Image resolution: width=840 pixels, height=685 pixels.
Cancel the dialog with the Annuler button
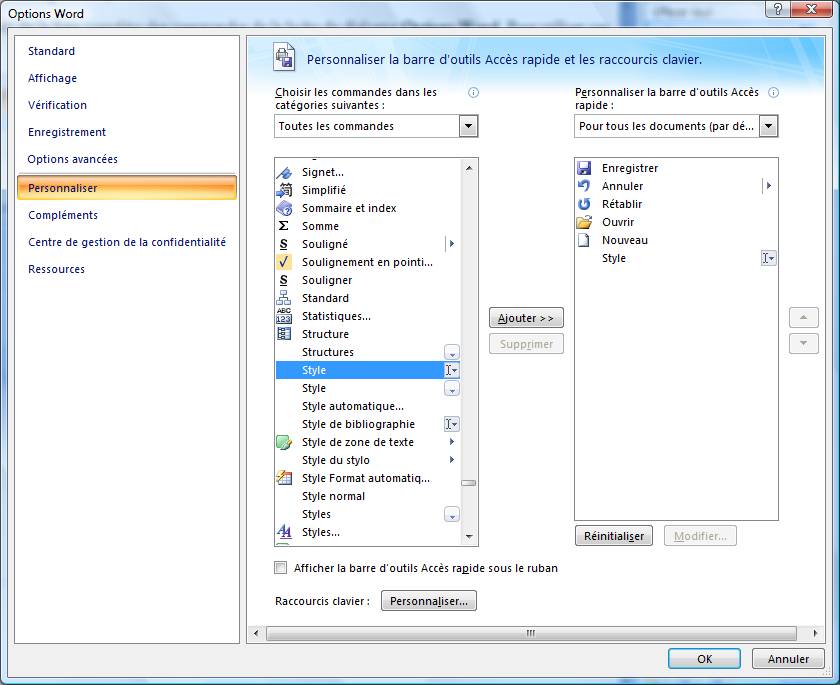pyautogui.click(x=788, y=659)
